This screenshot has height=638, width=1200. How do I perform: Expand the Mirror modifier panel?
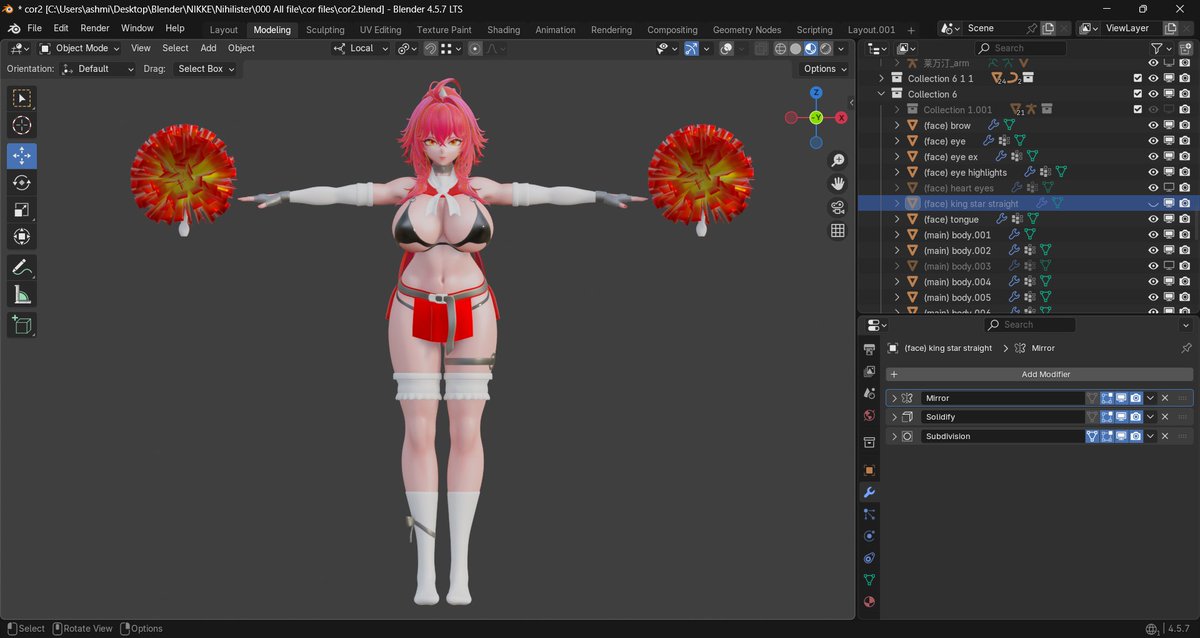click(x=895, y=398)
